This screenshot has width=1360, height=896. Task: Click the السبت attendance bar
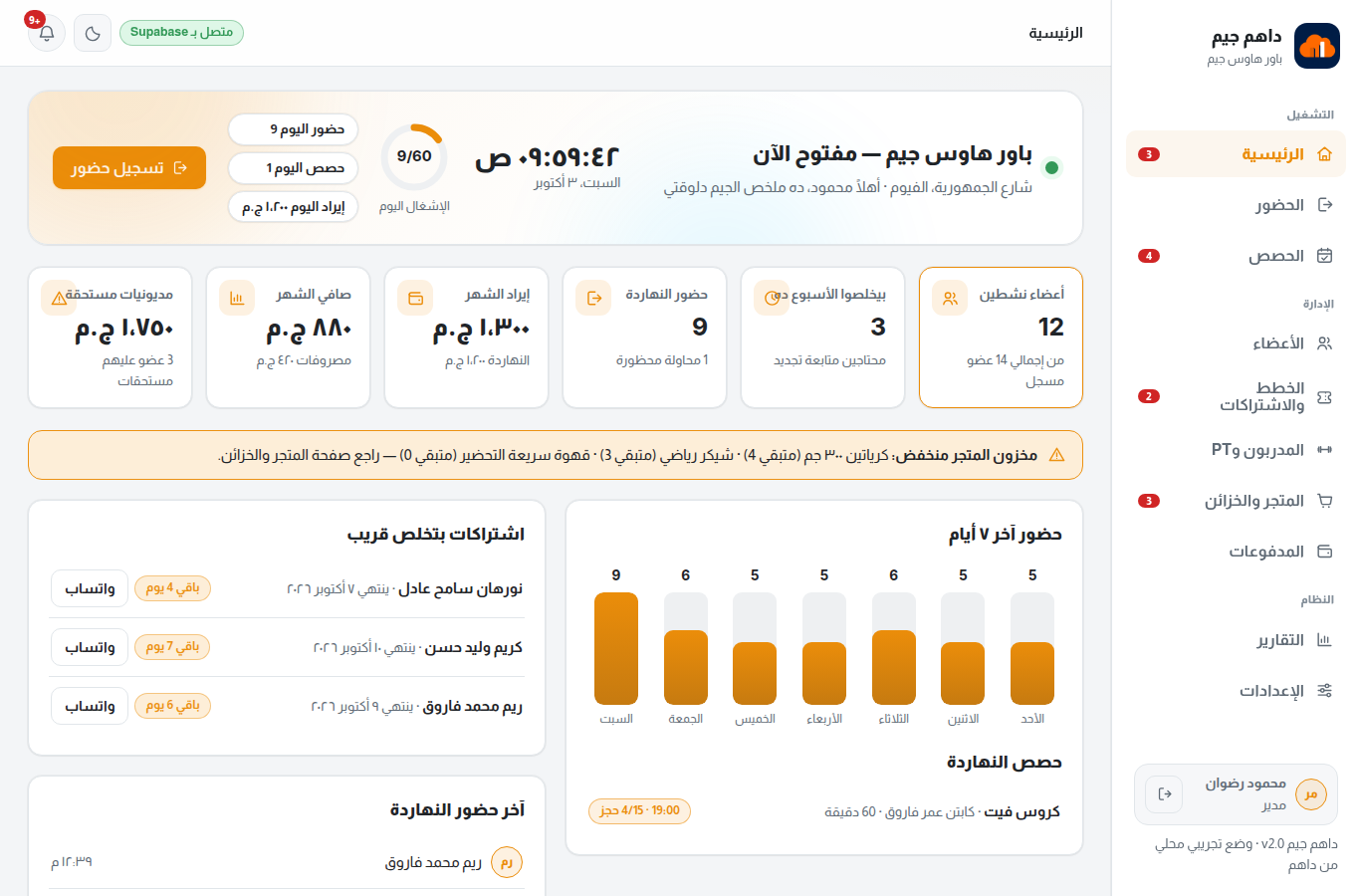pyautogui.click(x=616, y=649)
